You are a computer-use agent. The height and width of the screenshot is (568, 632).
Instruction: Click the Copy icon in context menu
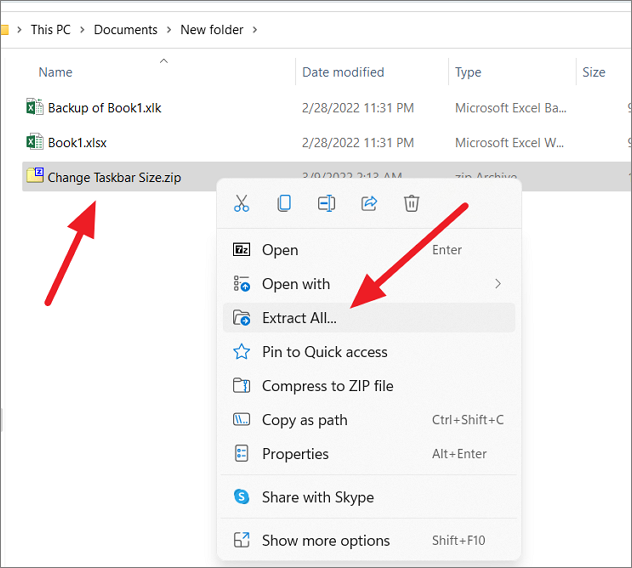pos(284,203)
